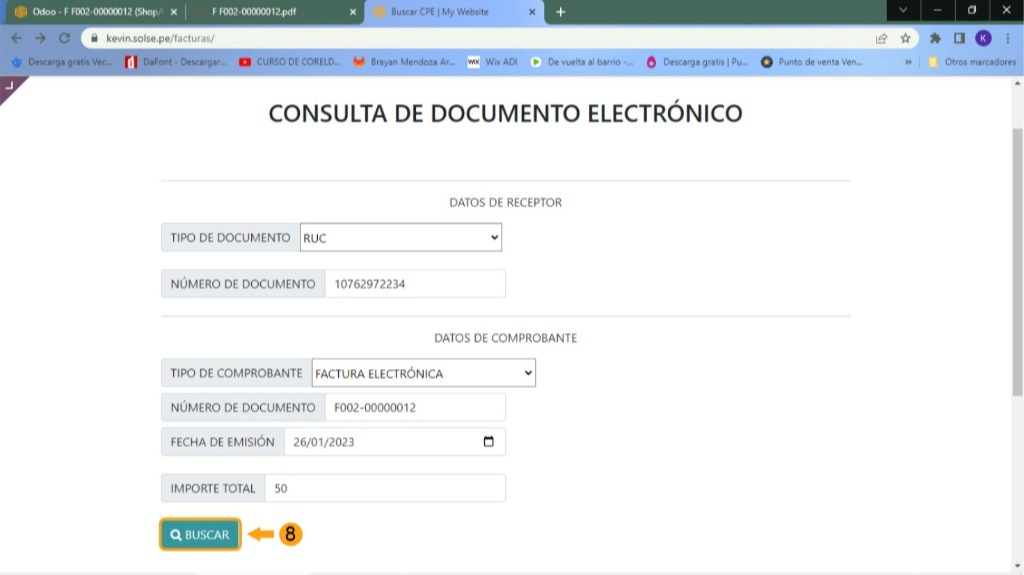Click the Importe Total input field

pyautogui.click(x=385, y=488)
